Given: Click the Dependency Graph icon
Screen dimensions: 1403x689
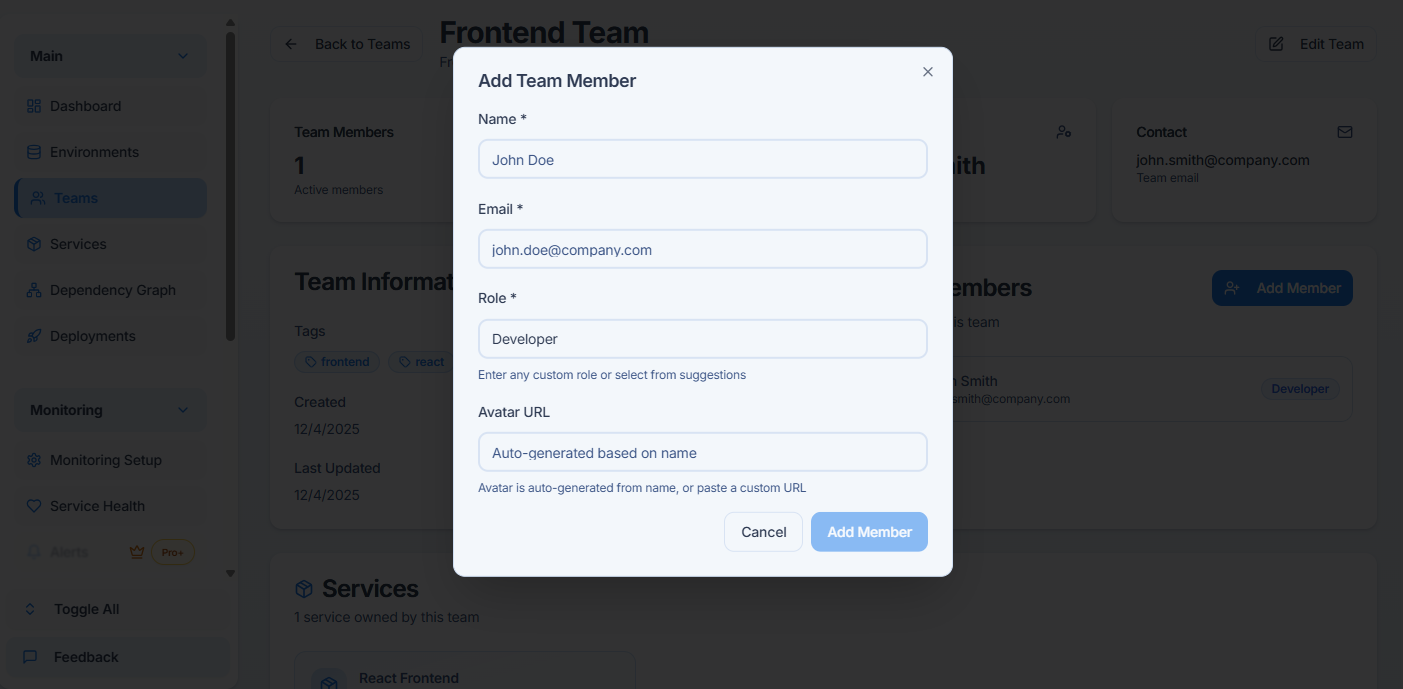Looking at the screenshot, I should coord(34,290).
